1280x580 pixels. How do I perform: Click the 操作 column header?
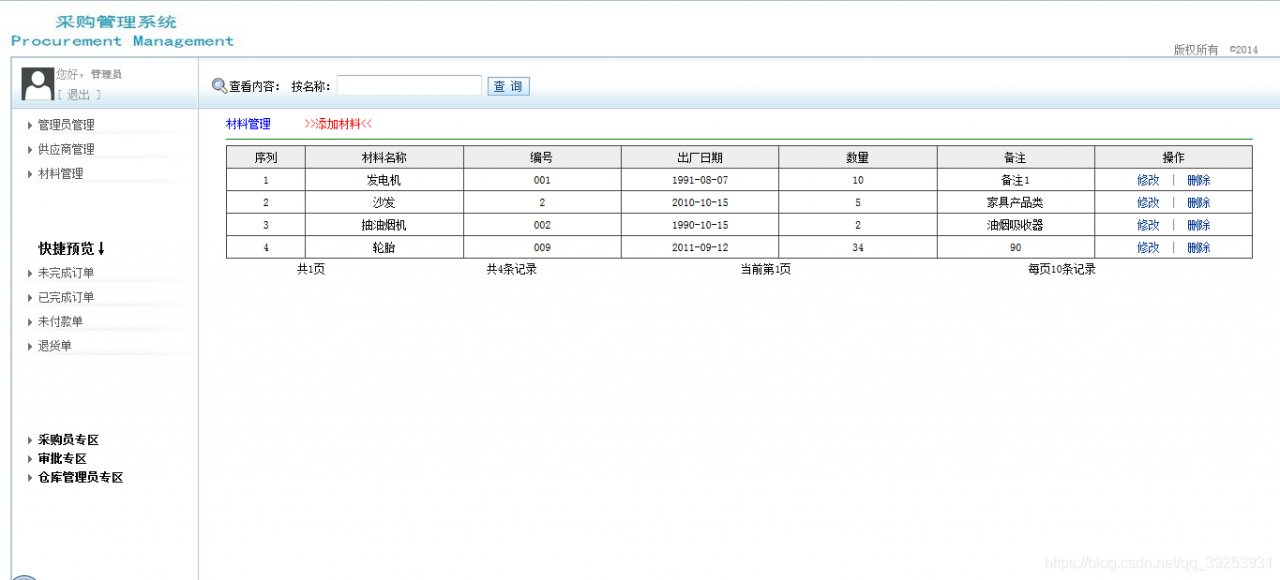(x=1173, y=157)
